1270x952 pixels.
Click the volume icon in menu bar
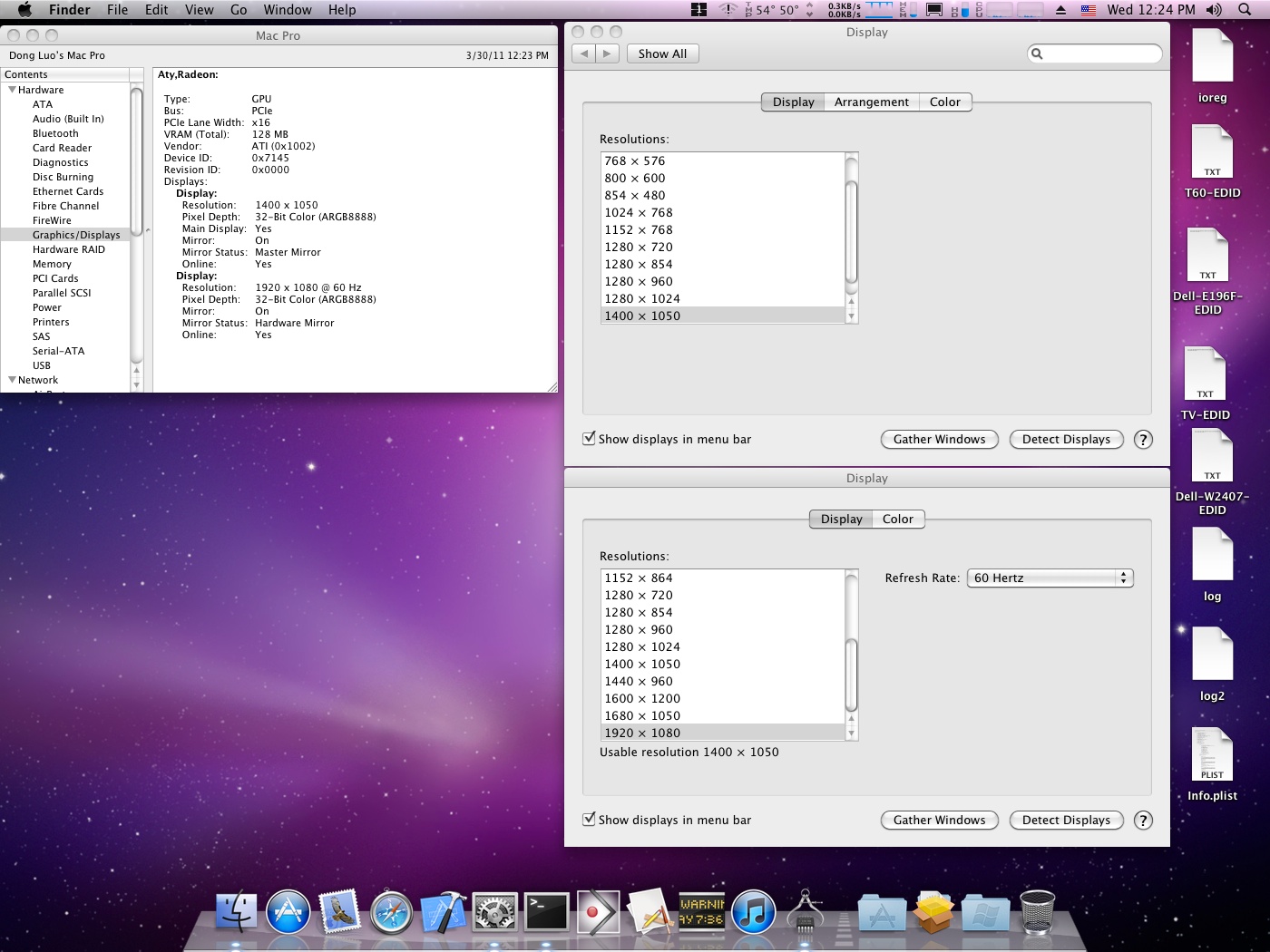[1214, 10]
